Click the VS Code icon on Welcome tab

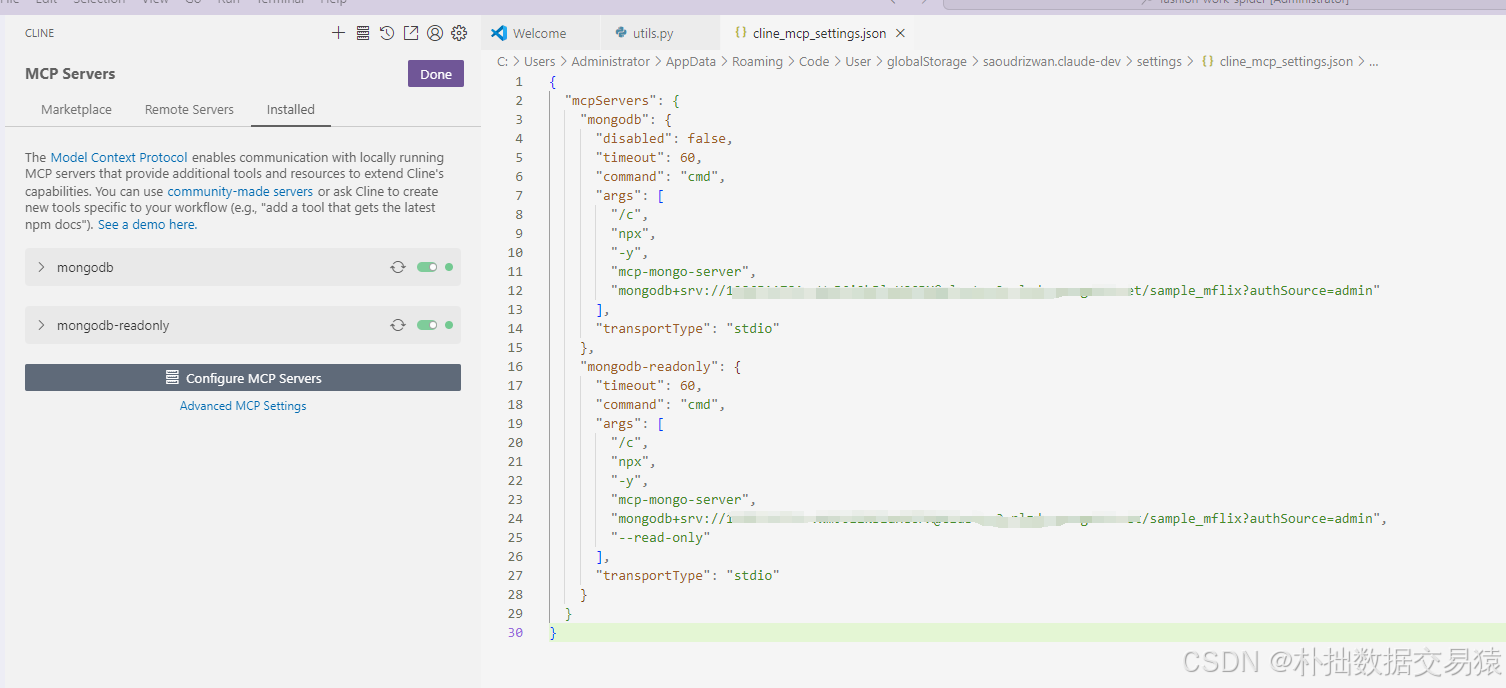point(499,33)
